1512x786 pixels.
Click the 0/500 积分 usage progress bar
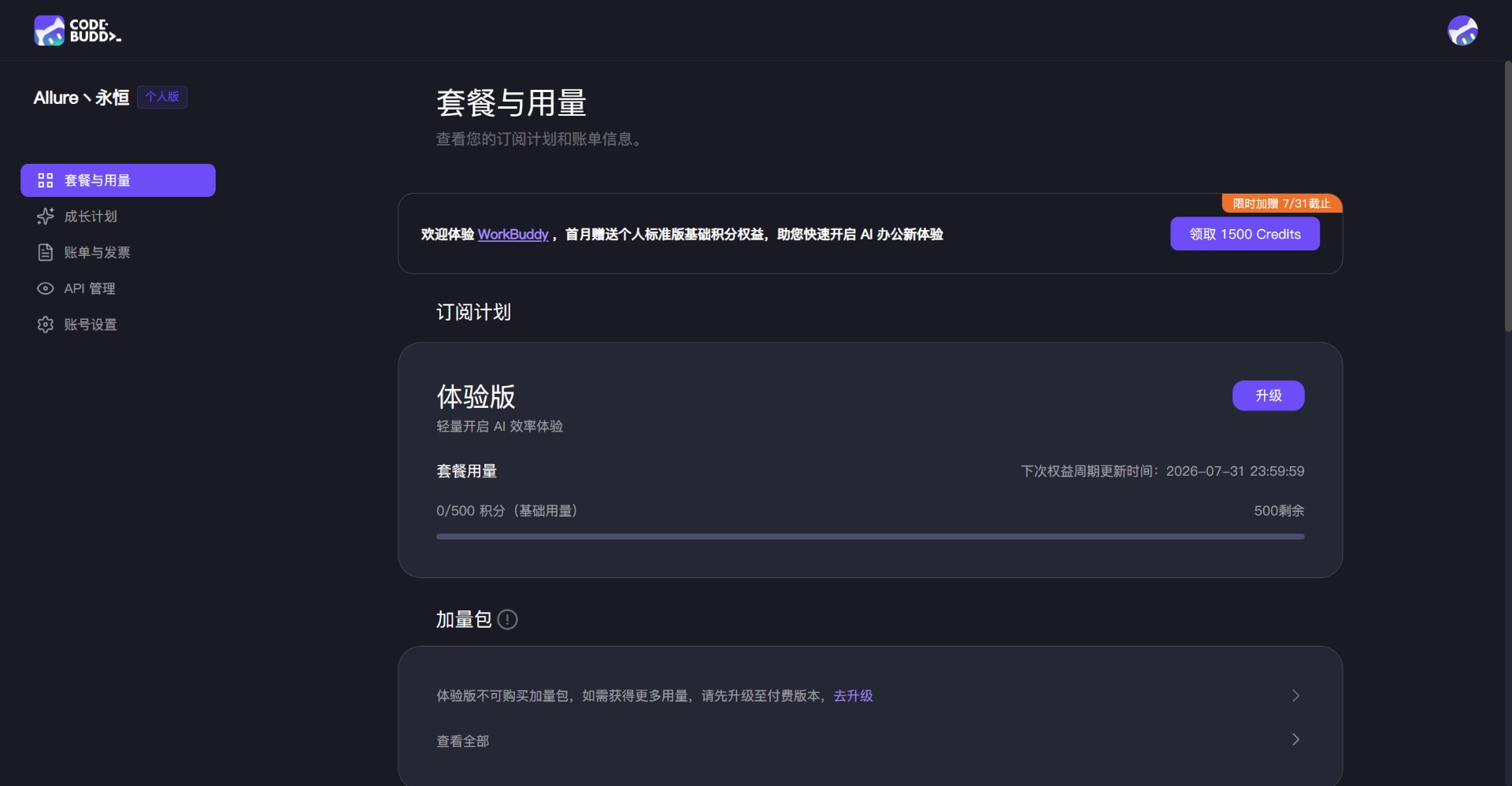click(x=870, y=536)
